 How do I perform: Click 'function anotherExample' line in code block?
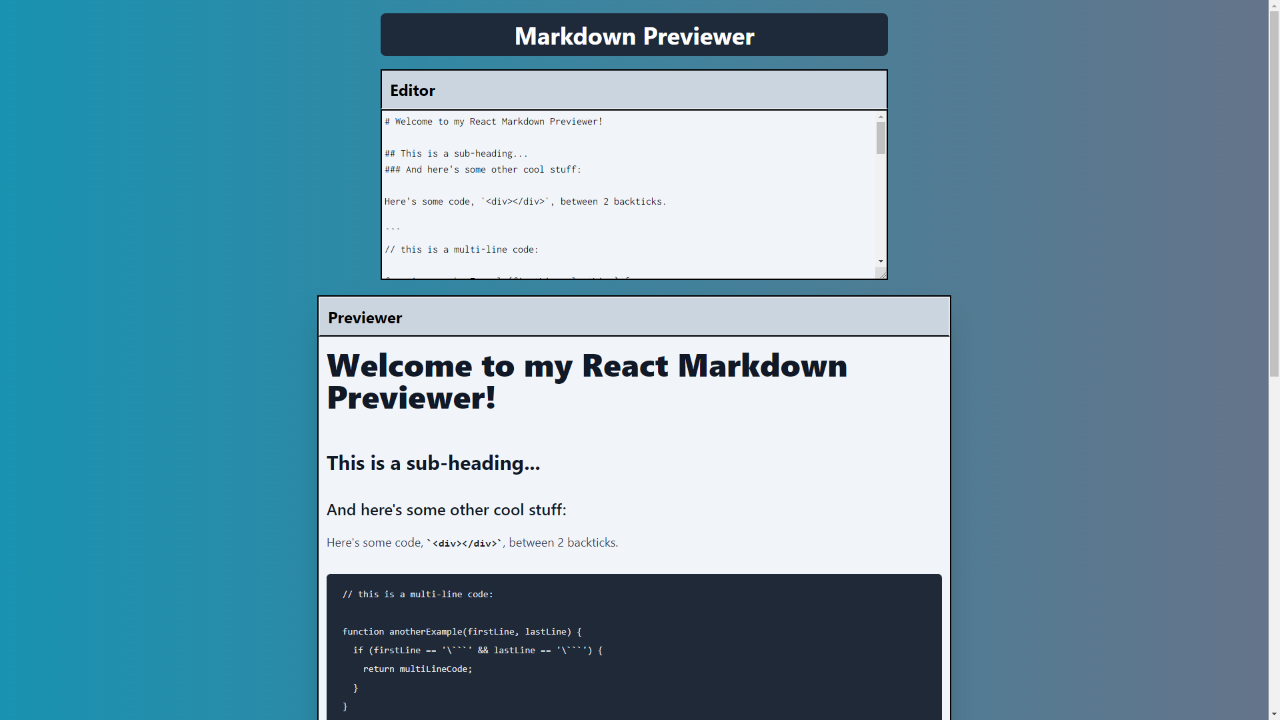462,632
